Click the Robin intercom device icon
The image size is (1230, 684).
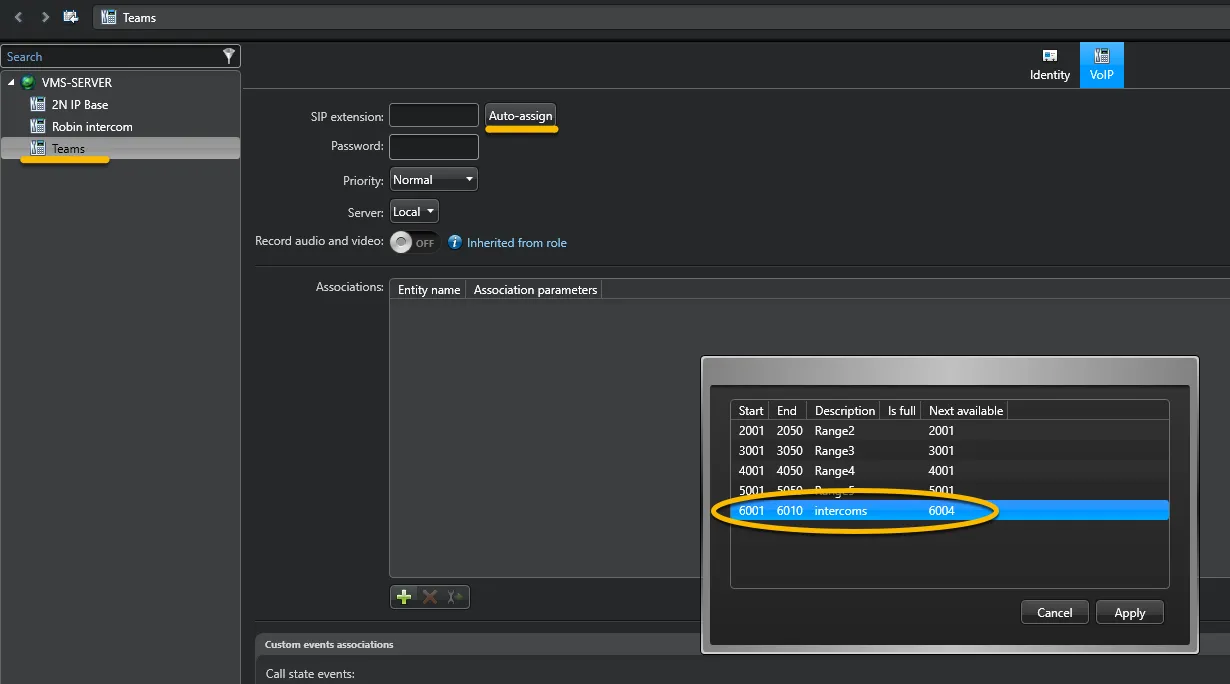(38, 126)
